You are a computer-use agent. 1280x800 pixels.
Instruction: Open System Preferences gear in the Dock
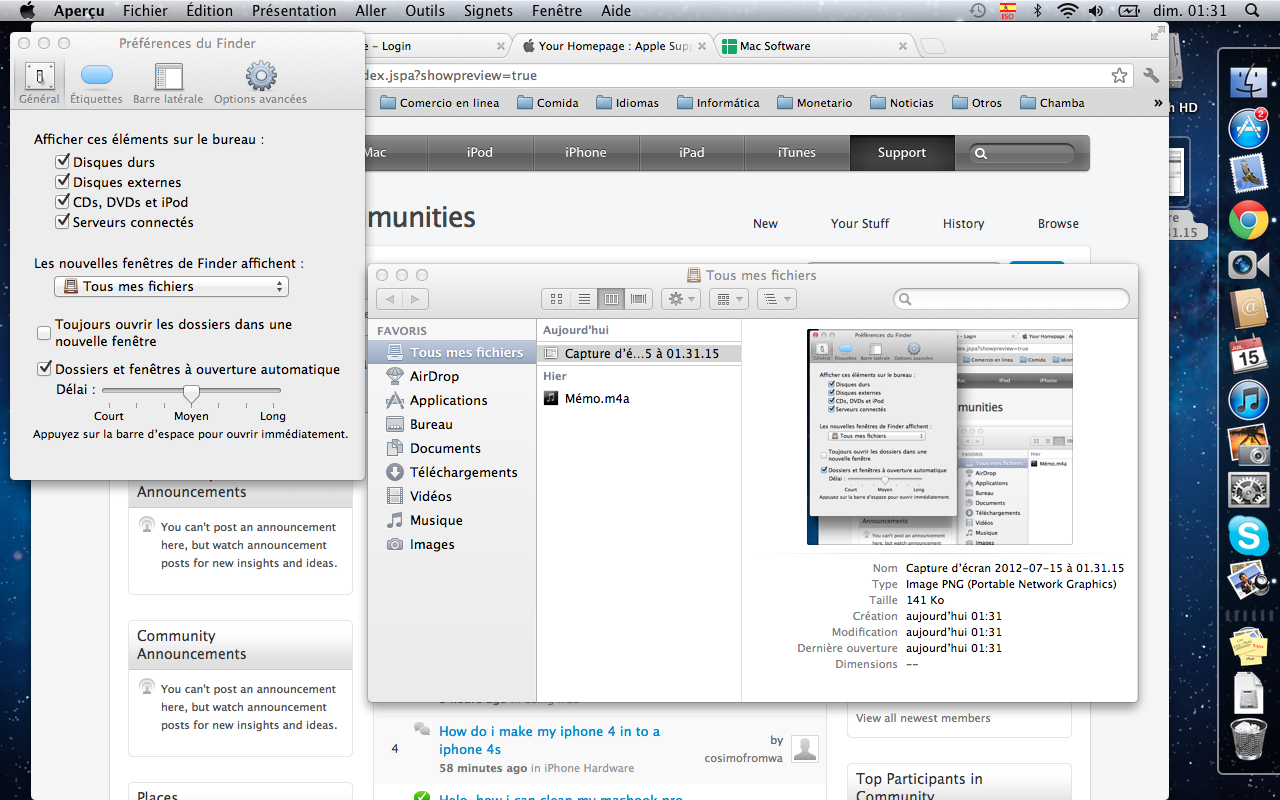pyautogui.click(x=1249, y=491)
